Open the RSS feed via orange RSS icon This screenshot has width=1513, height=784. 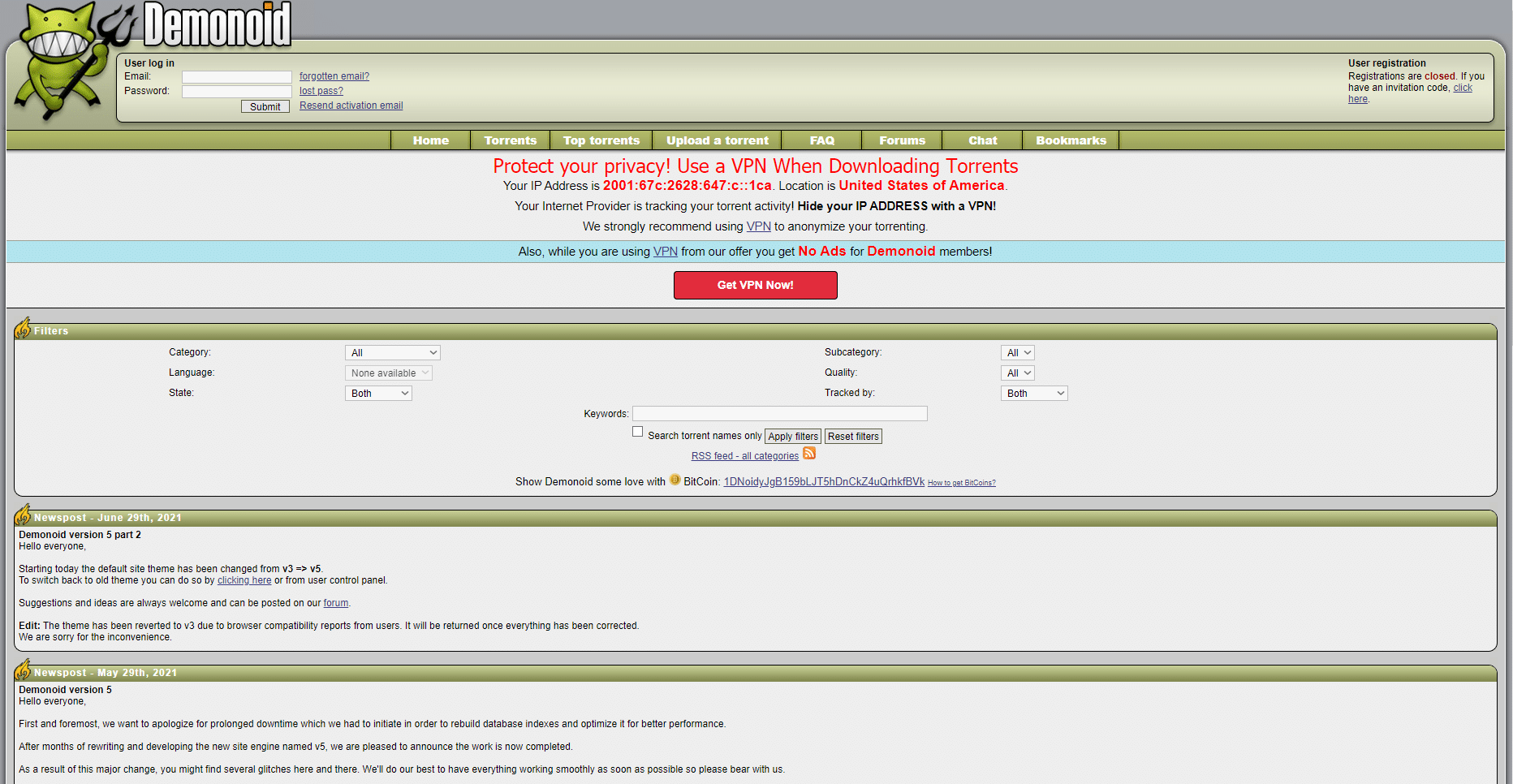click(x=808, y=454)
